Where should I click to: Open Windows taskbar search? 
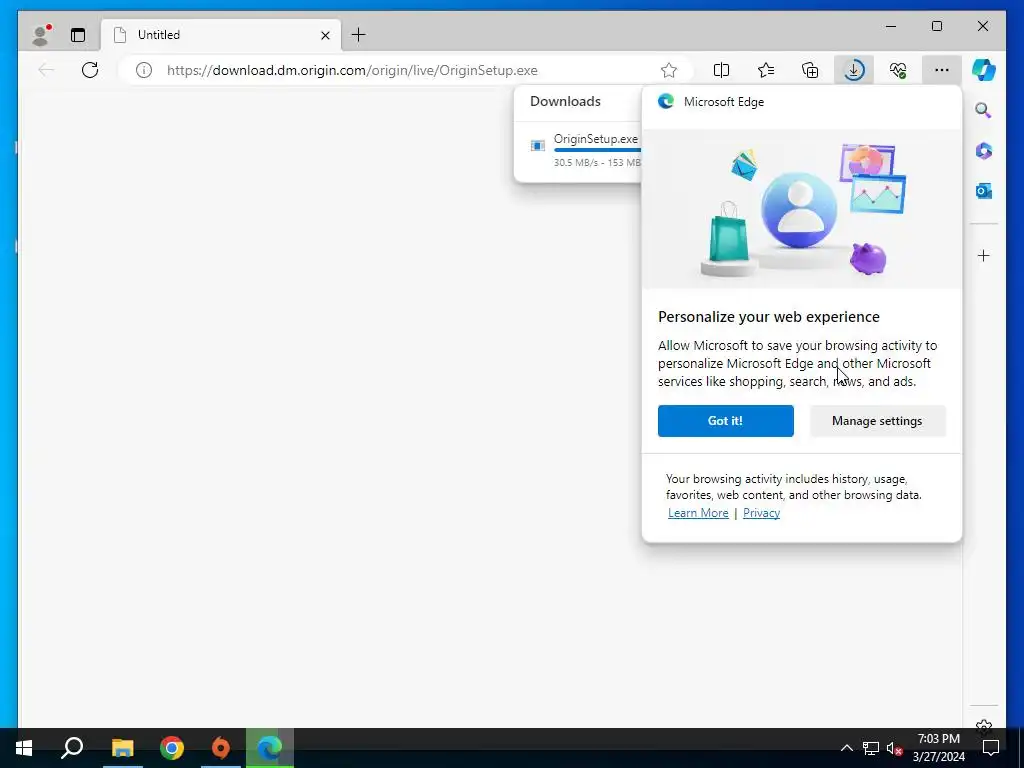pyautogui.click(x=72, y=748)
